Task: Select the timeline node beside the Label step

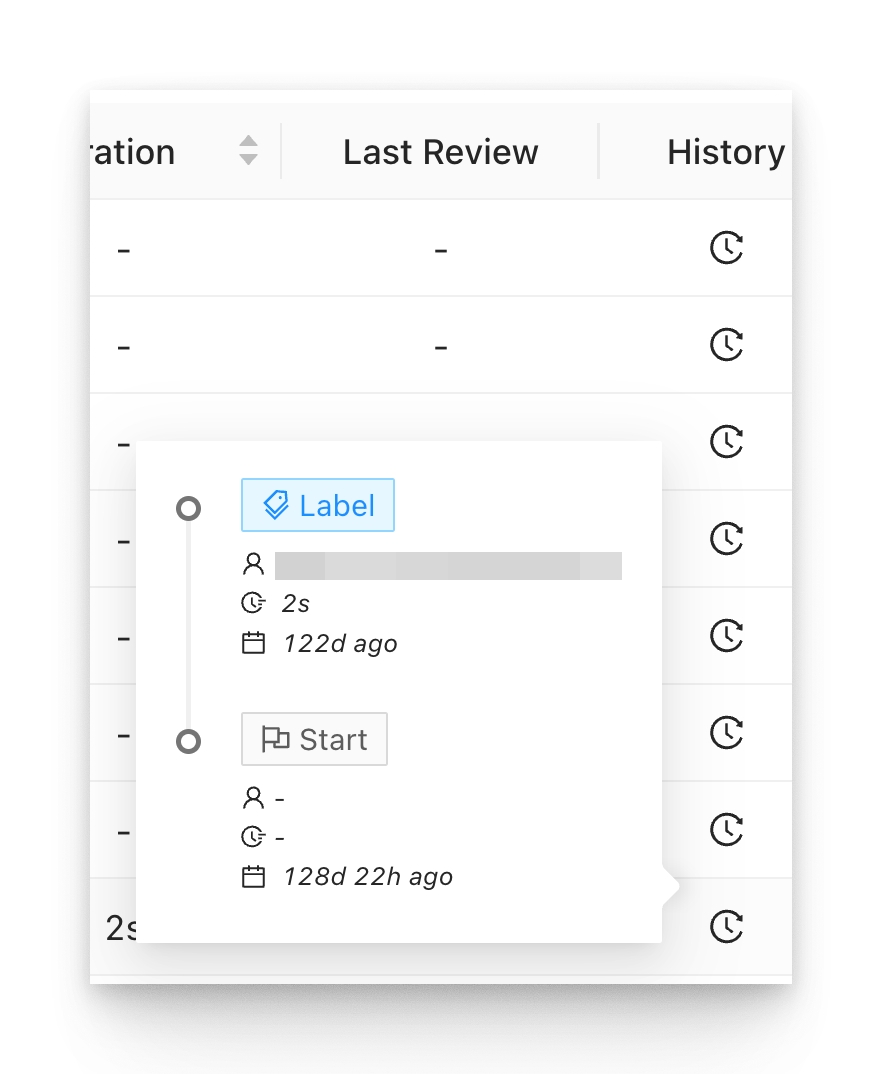Action: coord(188,508)
